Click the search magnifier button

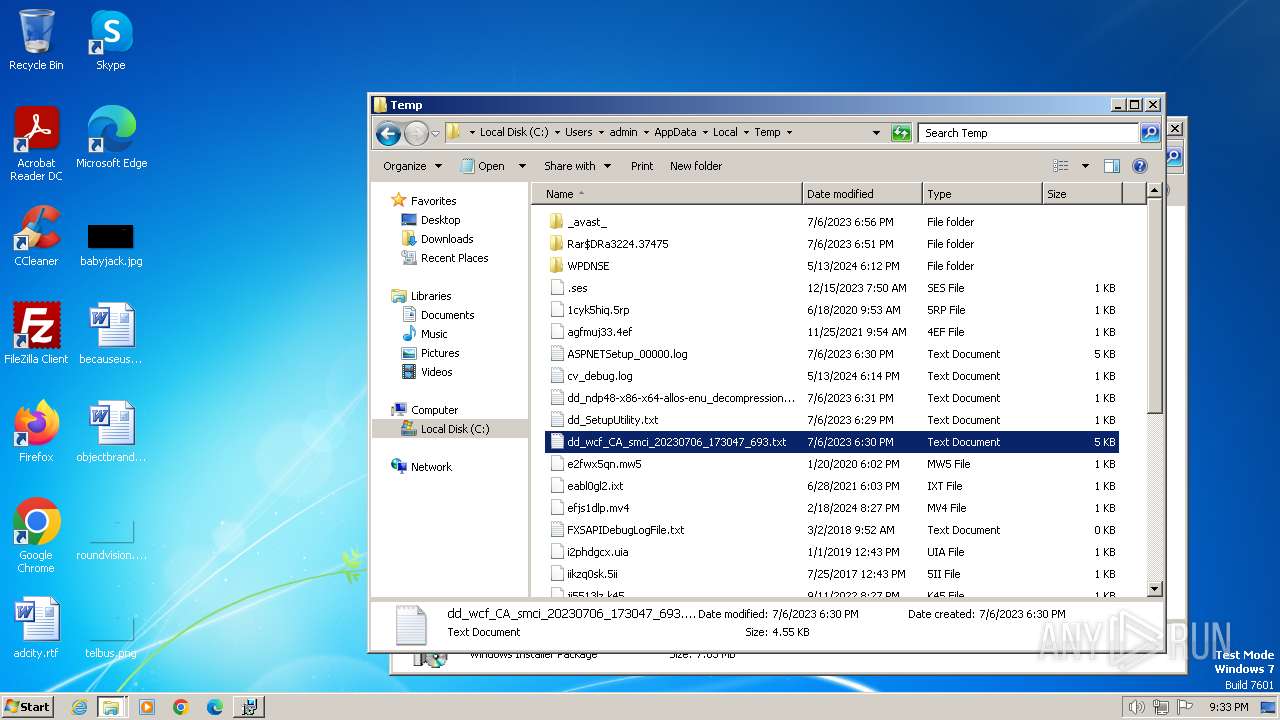tap(1150, 132)
